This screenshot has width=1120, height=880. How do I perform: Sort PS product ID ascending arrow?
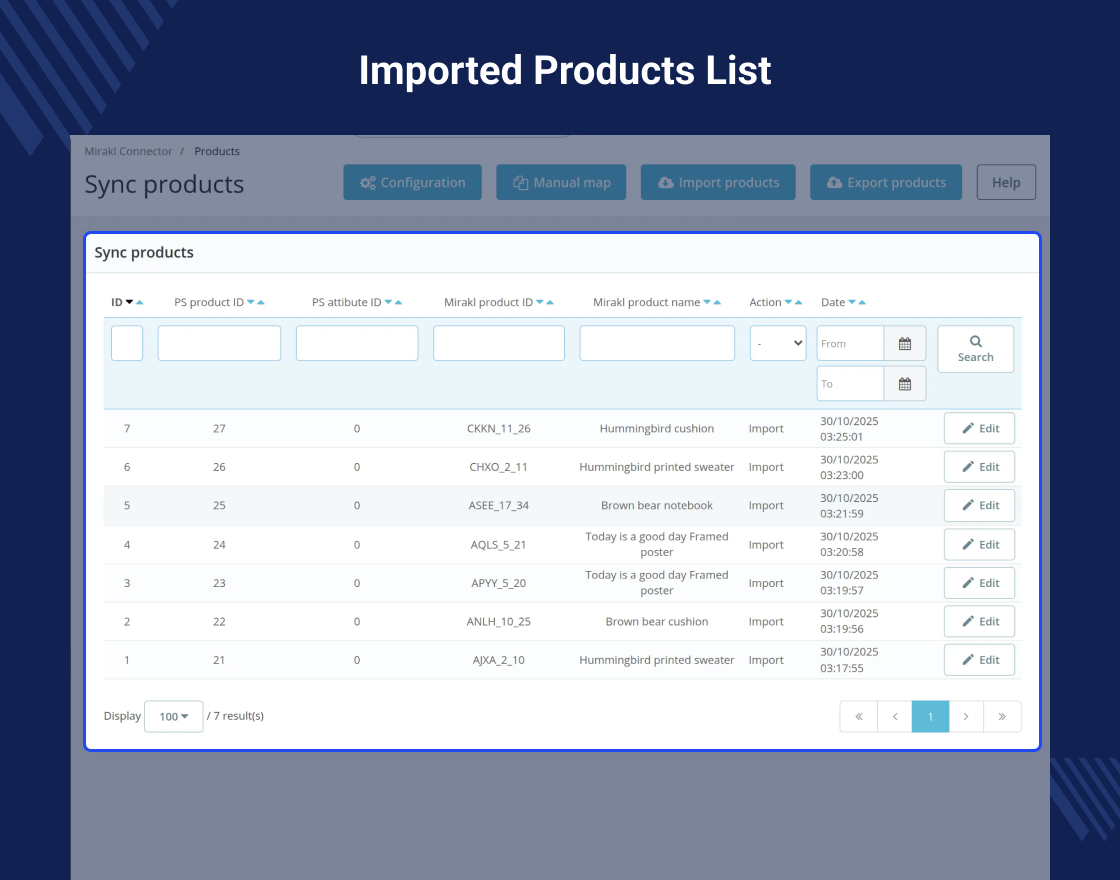point(261,302)
